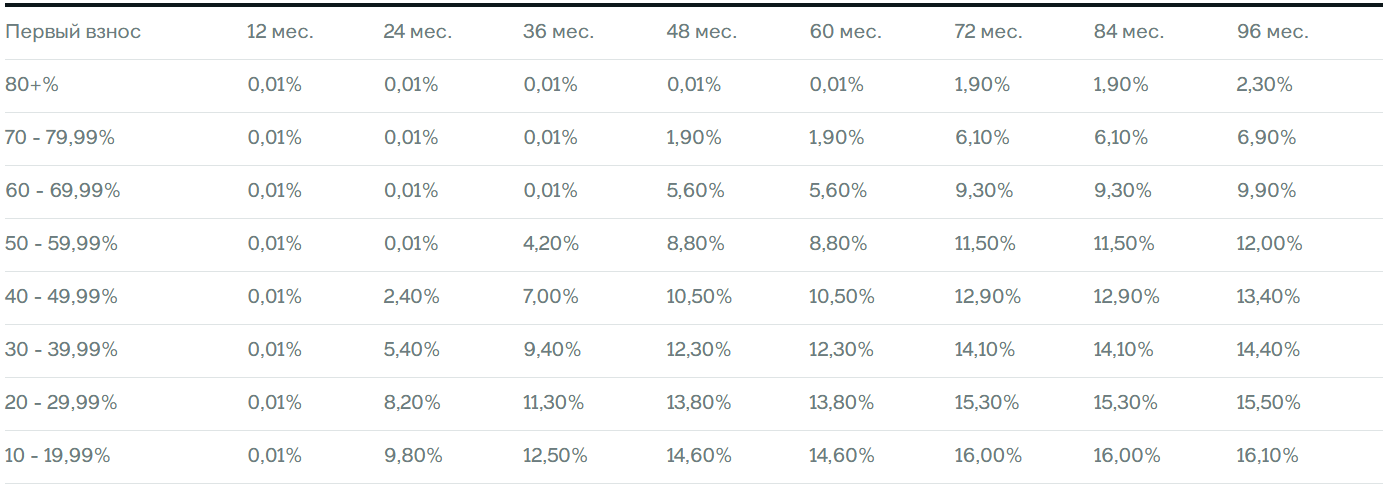The width and height of the screenshot is (1387, 493).
Task: Click the "48 мес." column header
Action: point(702,32)
